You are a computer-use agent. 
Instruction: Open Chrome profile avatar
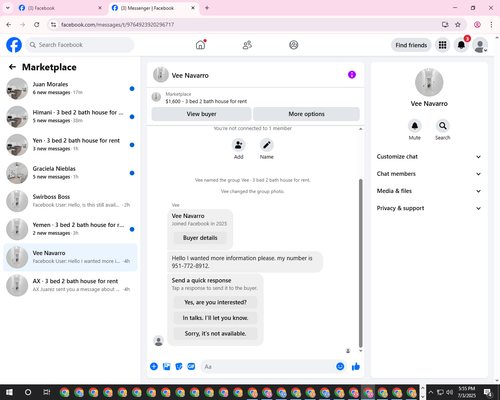[x=477, y=25]
